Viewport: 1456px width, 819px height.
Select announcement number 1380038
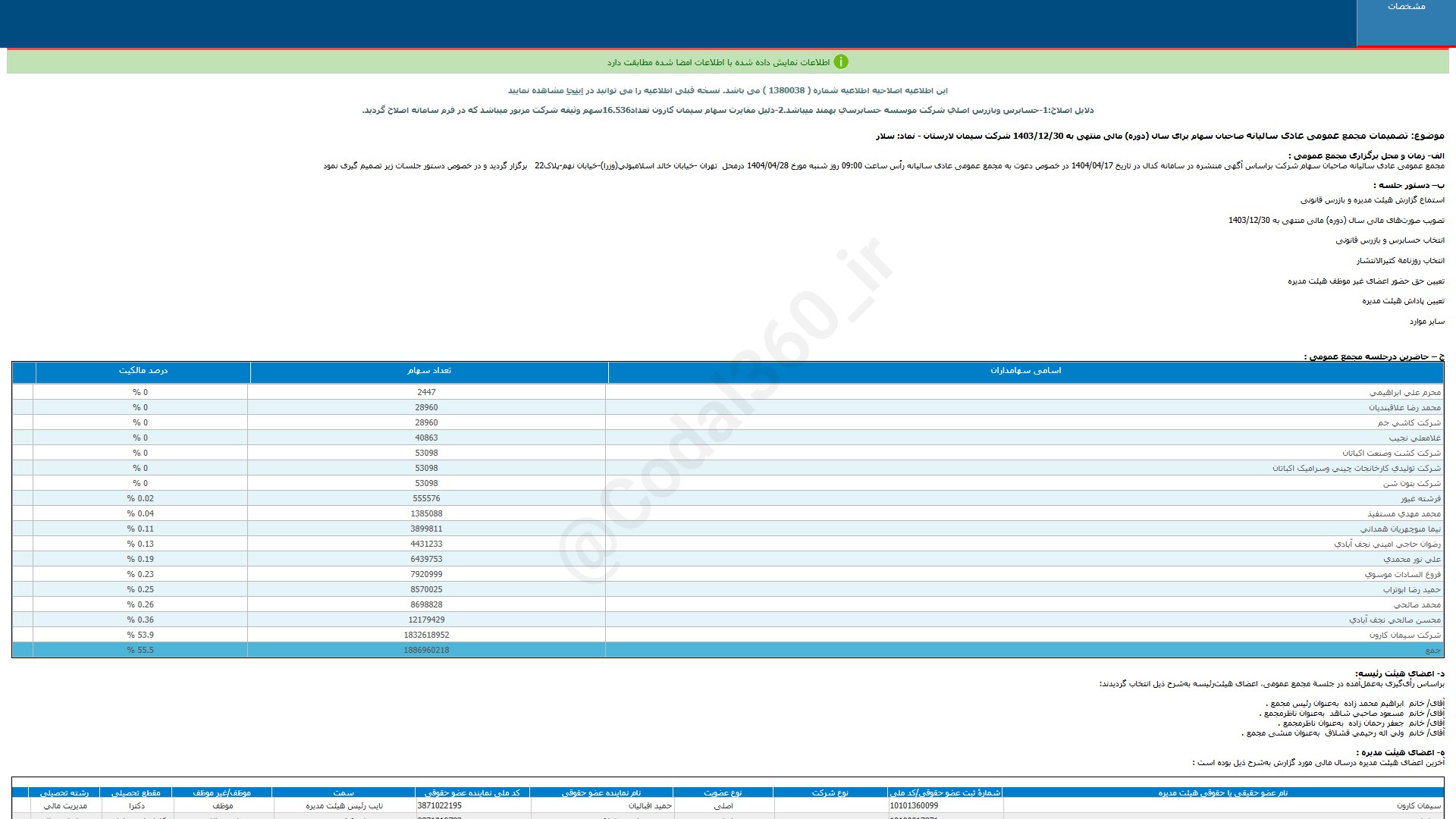click(787, 90)
